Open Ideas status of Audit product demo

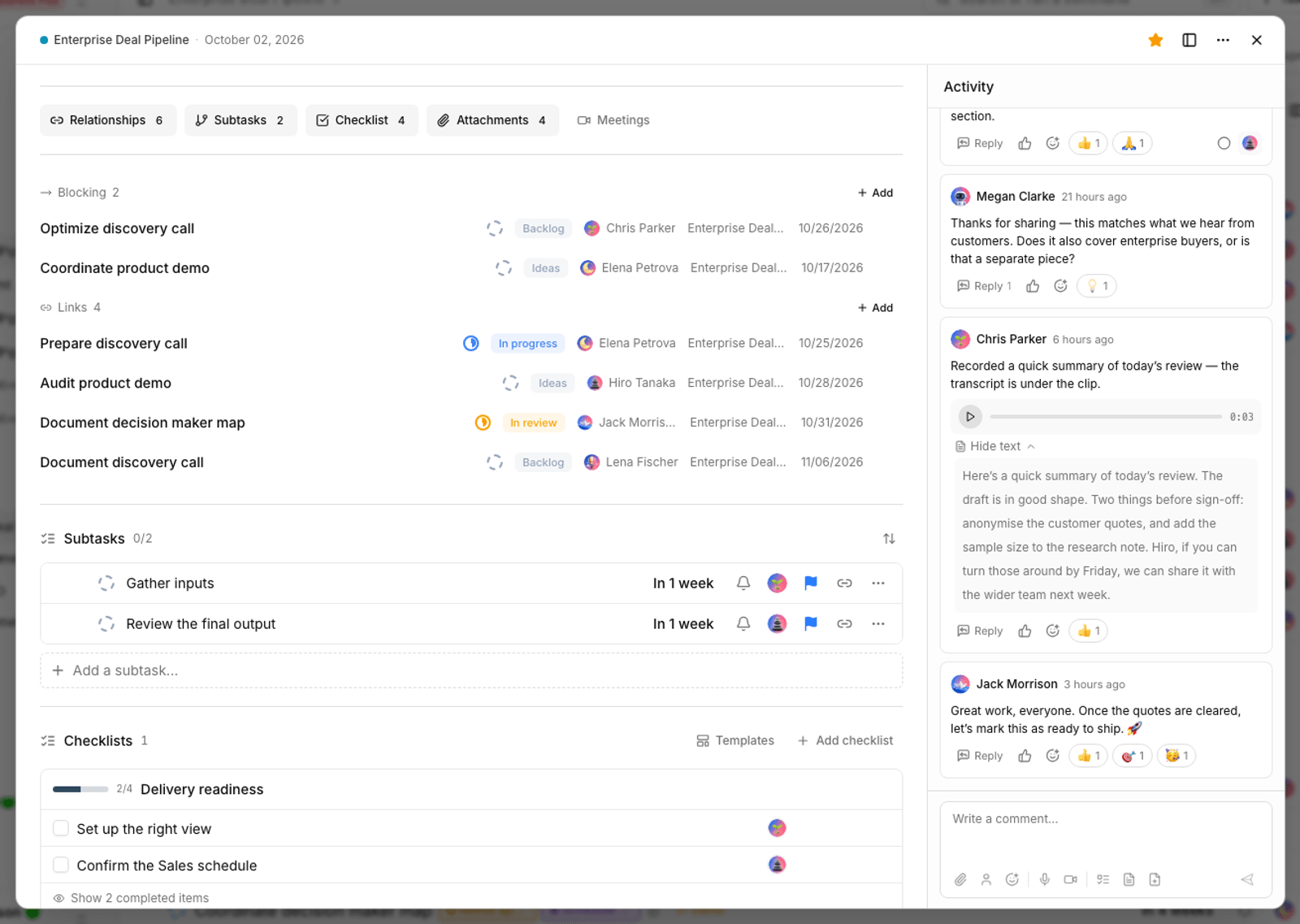(x=552, y=383)
